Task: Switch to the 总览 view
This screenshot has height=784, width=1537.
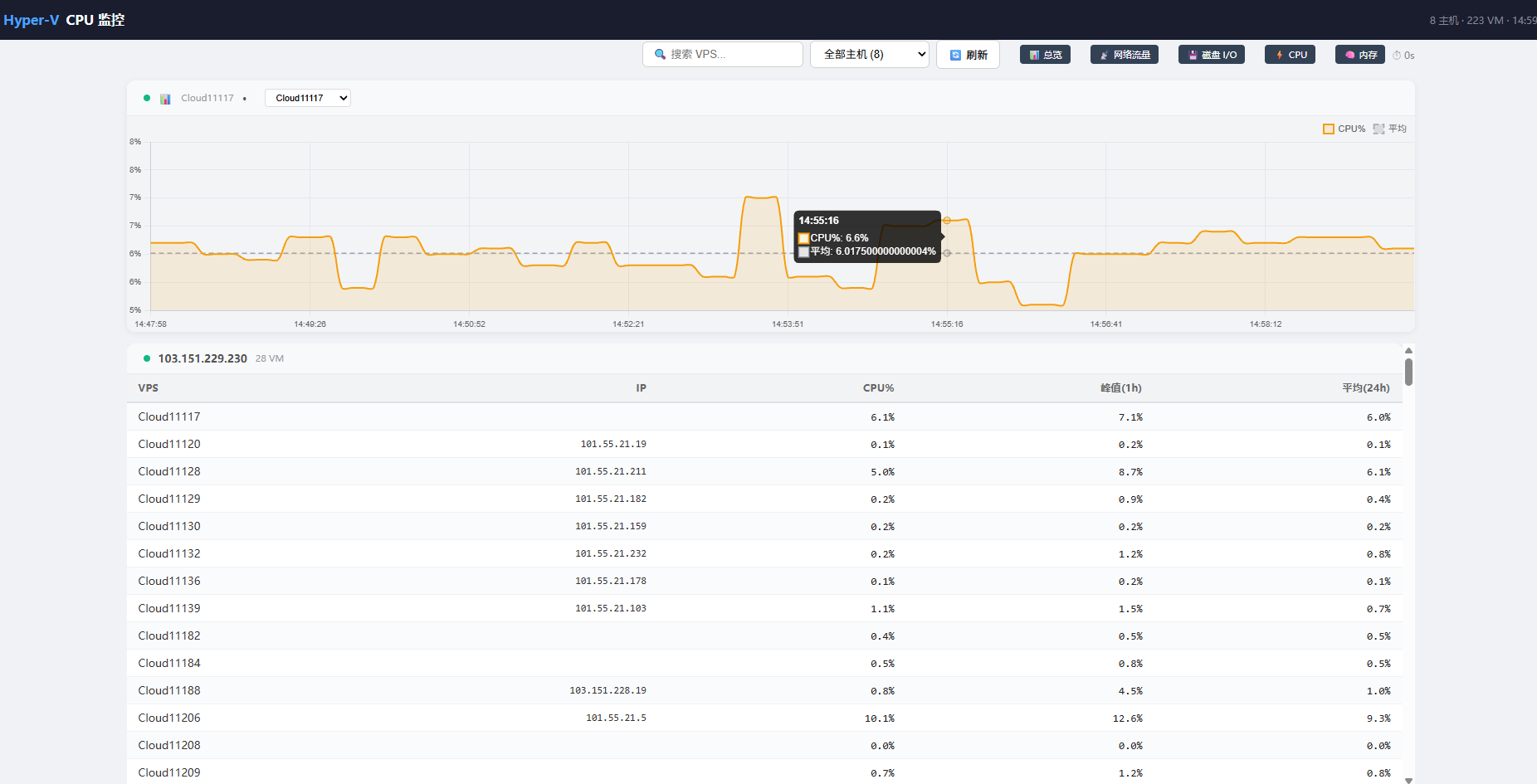Action: point(1045,55)
